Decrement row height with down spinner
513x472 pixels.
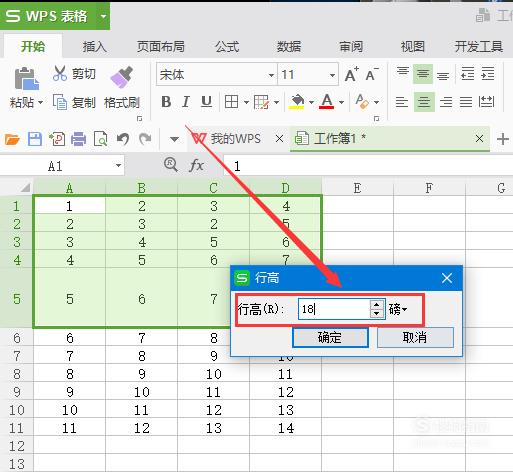377,314
